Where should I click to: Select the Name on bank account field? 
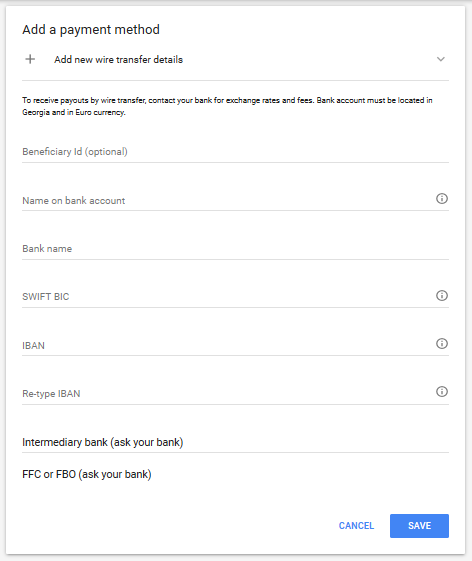click(228, 200)
